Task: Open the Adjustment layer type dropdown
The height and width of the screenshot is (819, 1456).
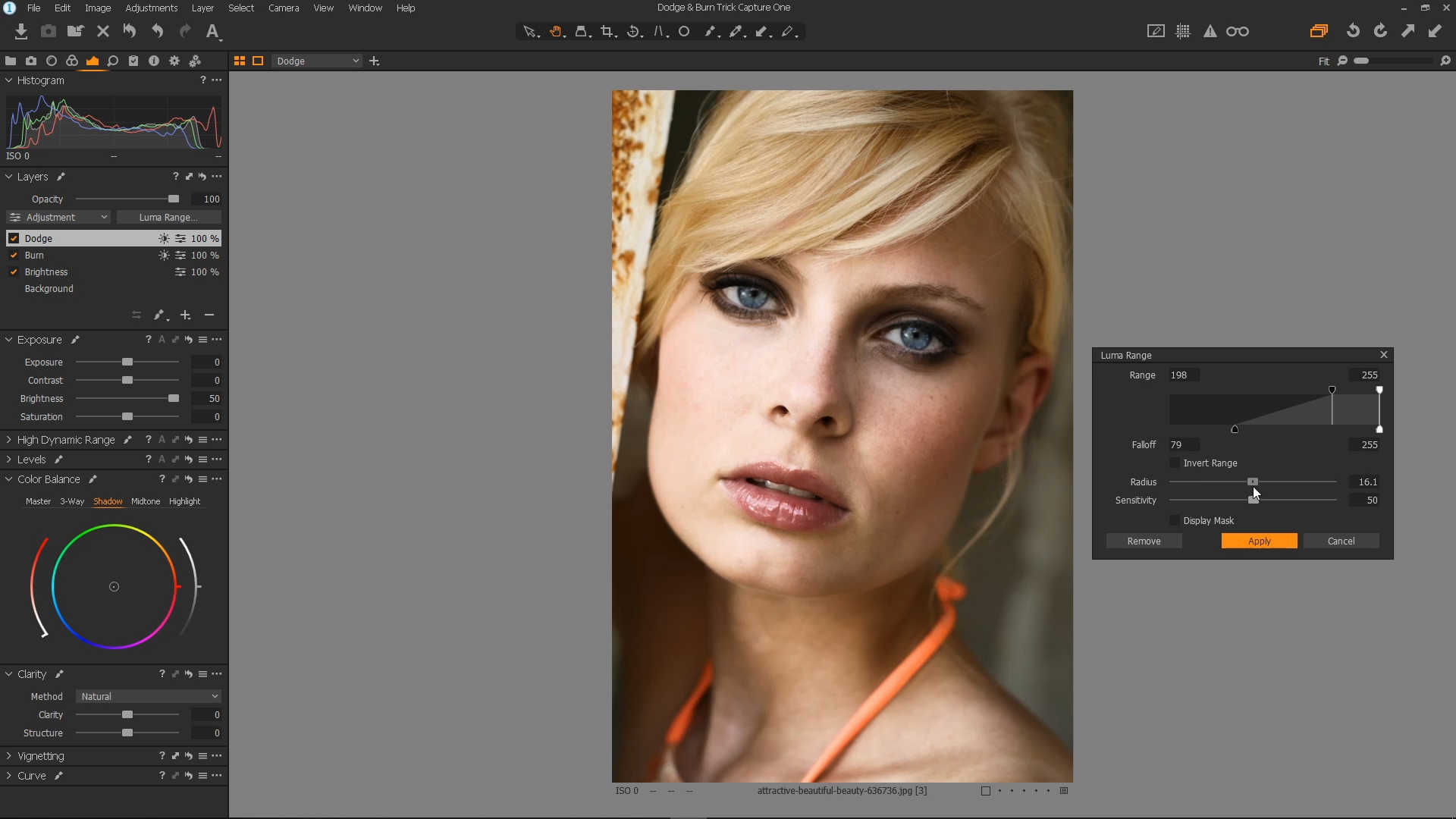Action: click(59, 218)
